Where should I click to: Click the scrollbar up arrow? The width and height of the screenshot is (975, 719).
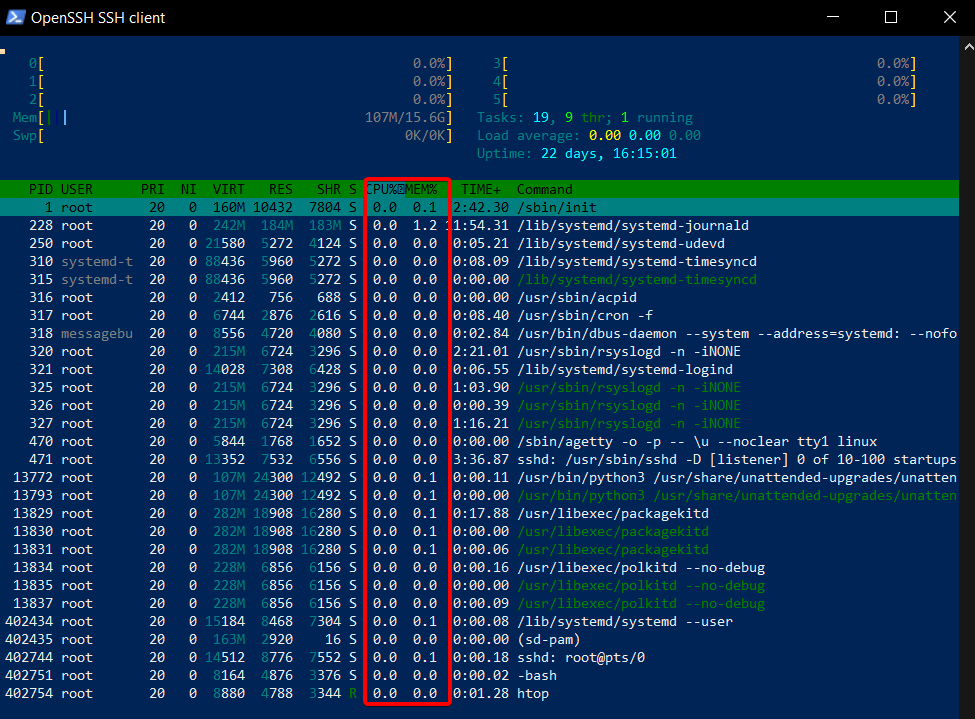[x=968, y=46]
